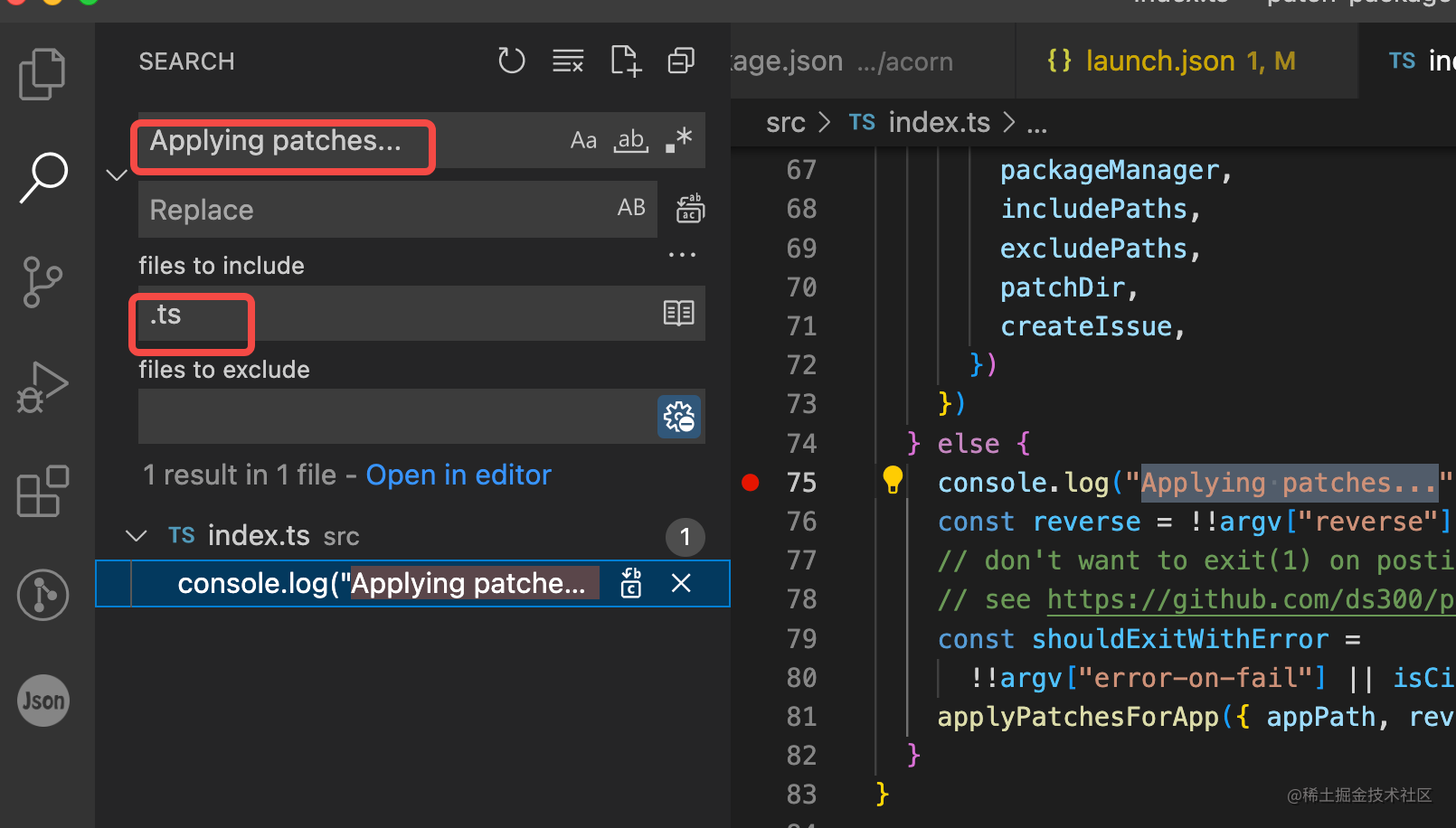
Task: Toggle search details ellipsis button
Action: click(682, 255)
